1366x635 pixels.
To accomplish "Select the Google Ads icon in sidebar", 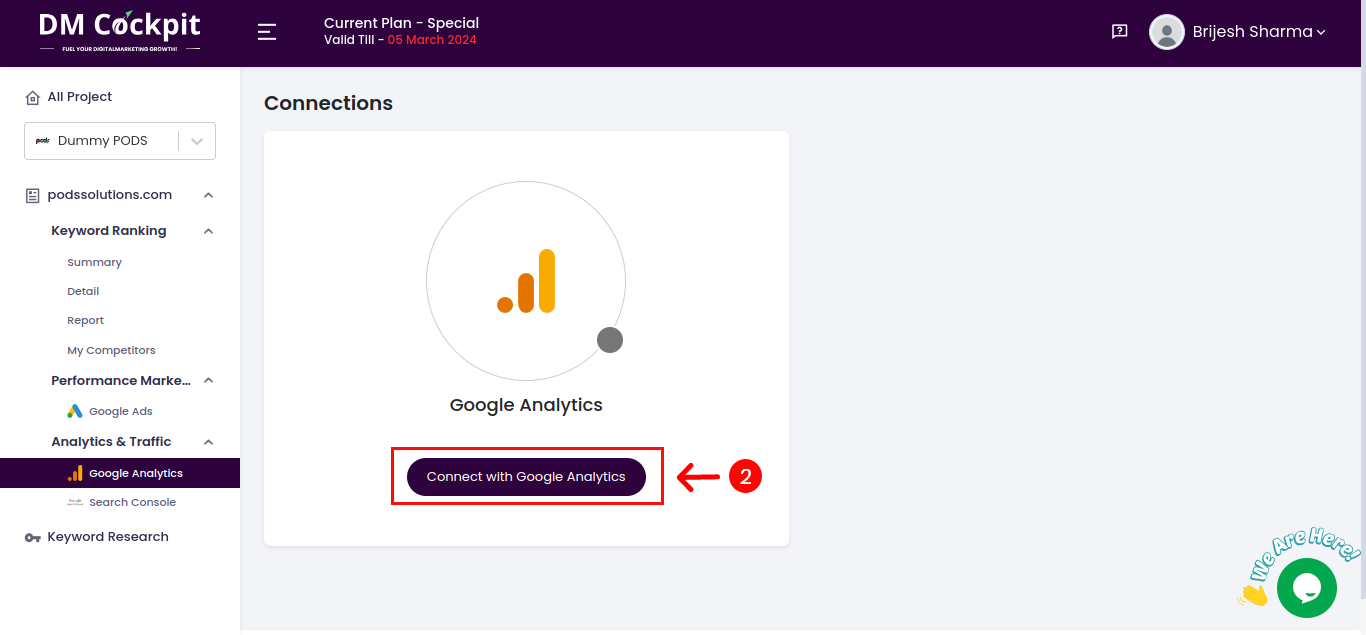I will click(74, 411).
